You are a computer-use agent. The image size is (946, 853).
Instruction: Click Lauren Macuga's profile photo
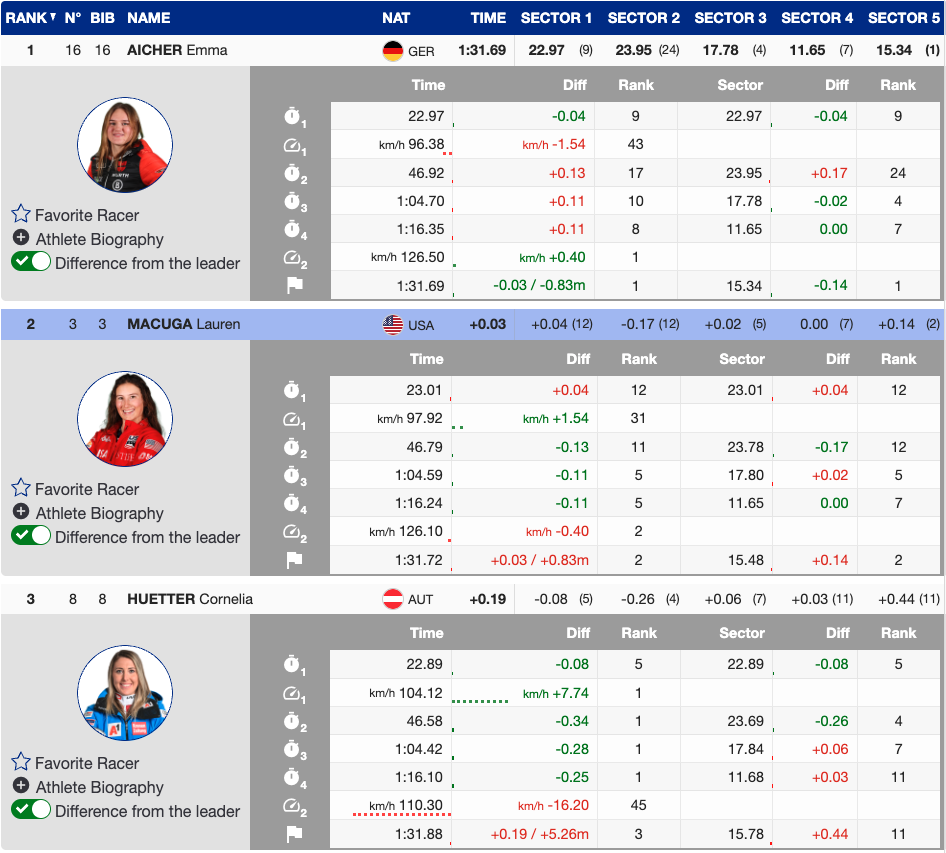125,419
